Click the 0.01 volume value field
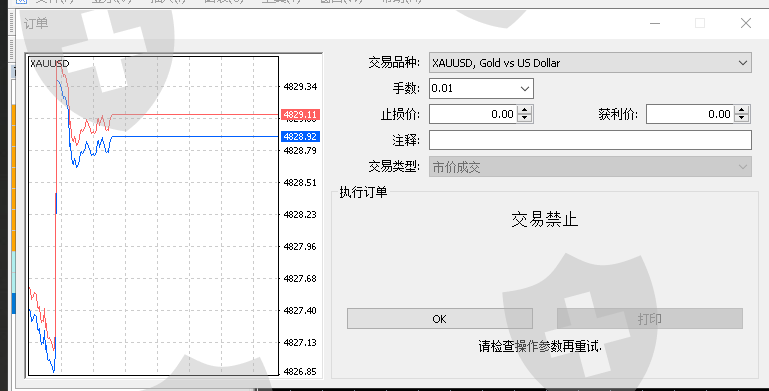 point(473,89)
